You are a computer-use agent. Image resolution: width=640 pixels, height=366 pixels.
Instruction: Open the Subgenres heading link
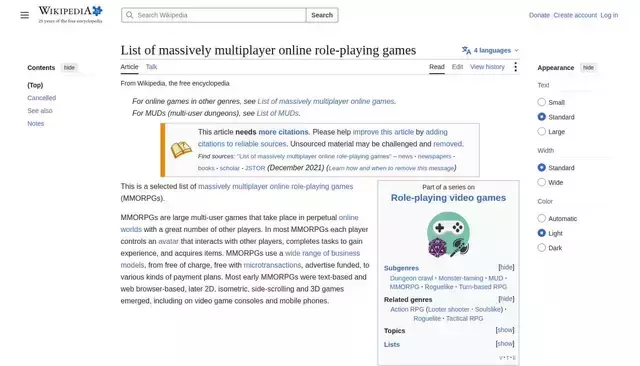coord(401,268)
